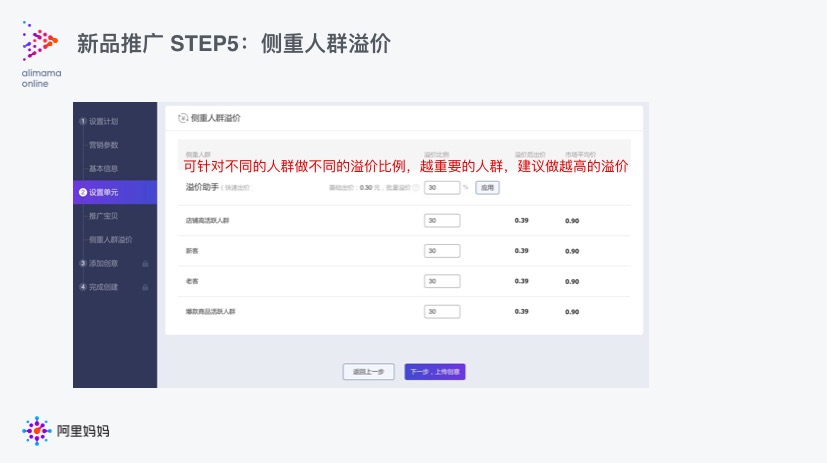The height and width of the screenshot is (463, 827).
Task: Click the 老客 row label
Action: tap(192, 281)
